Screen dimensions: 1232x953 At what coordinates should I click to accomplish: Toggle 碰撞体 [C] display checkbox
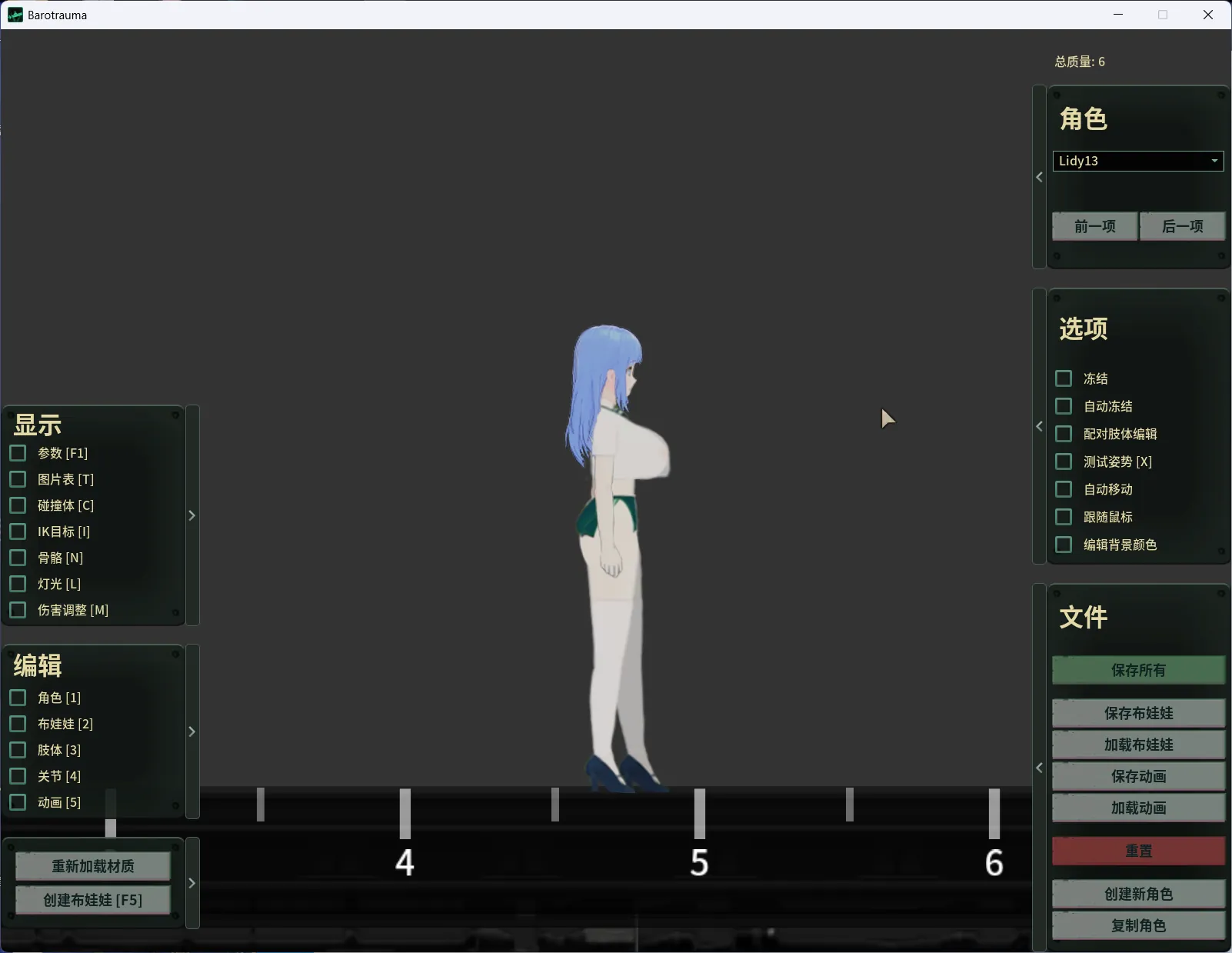coord(18,505)
